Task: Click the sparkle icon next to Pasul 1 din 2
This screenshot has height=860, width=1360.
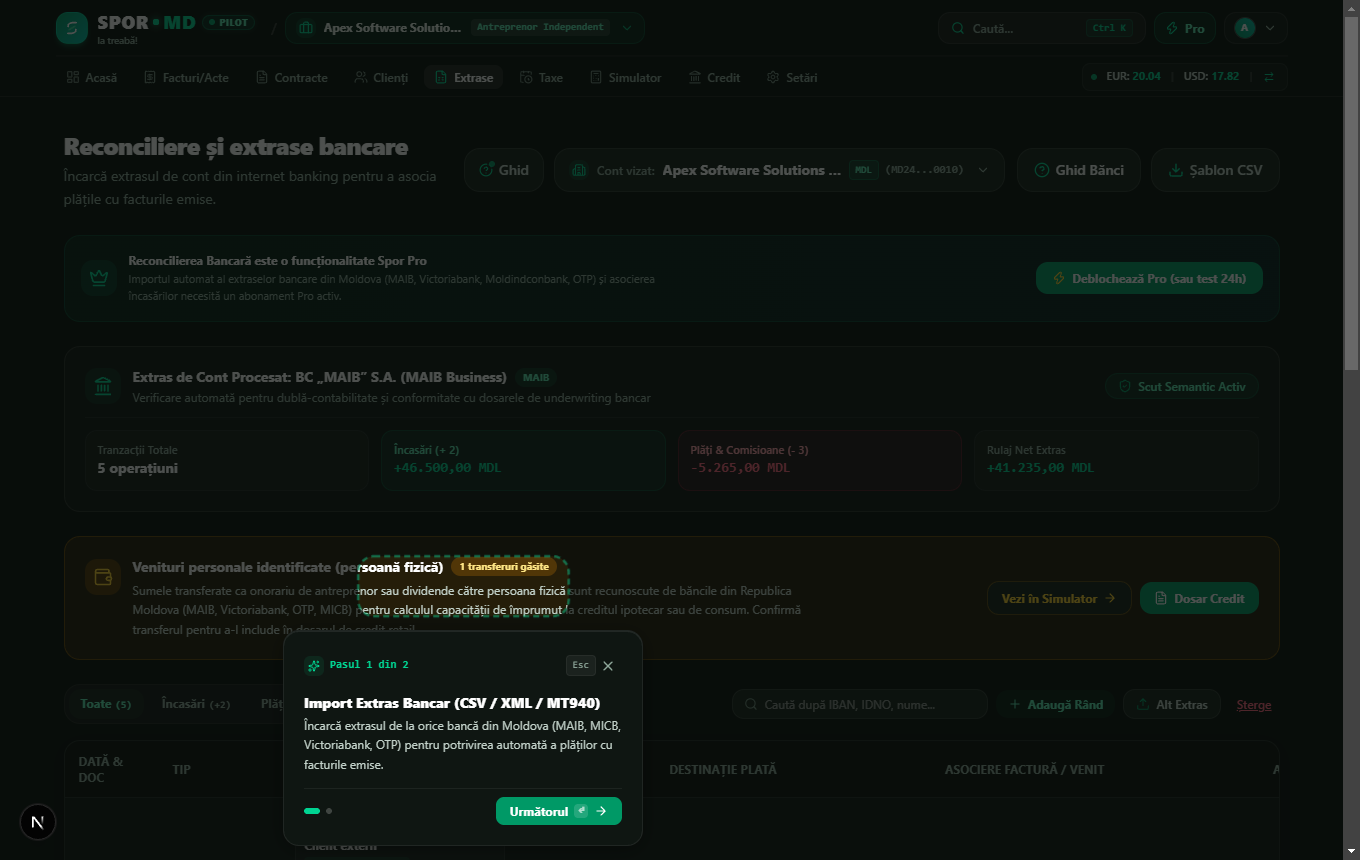Action: (313, 665)
